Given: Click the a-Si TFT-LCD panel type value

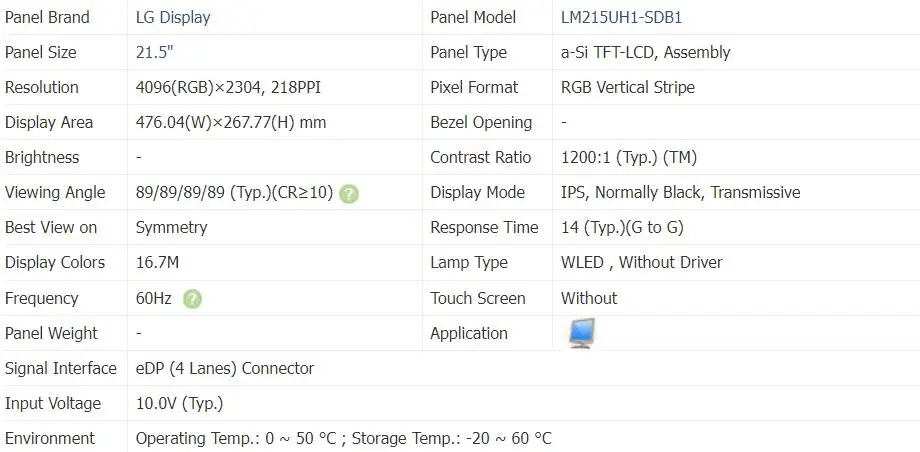Looking at the screenshot, I should 645,52.
